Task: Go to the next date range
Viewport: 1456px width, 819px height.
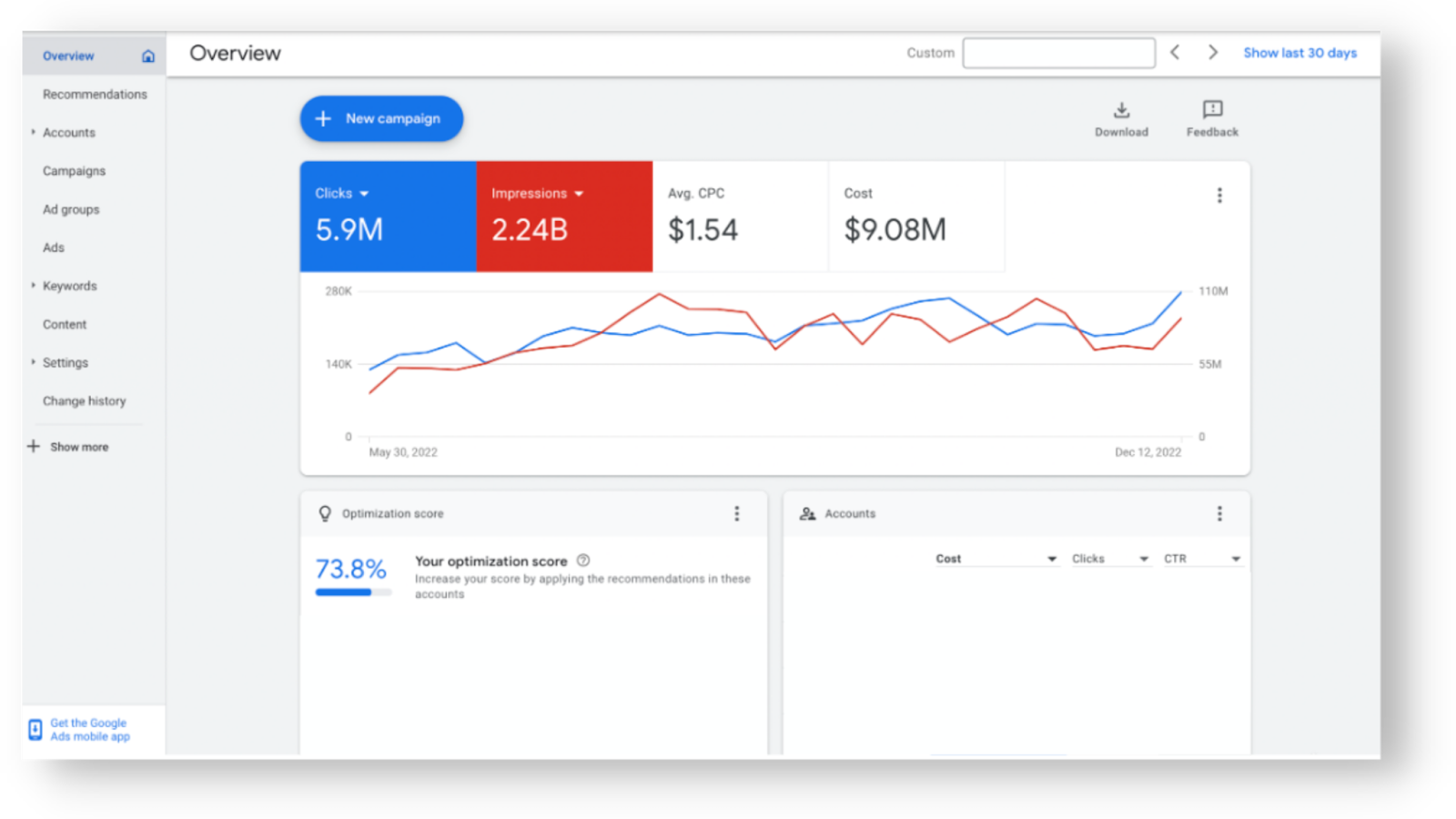Action: (1212, 53)
